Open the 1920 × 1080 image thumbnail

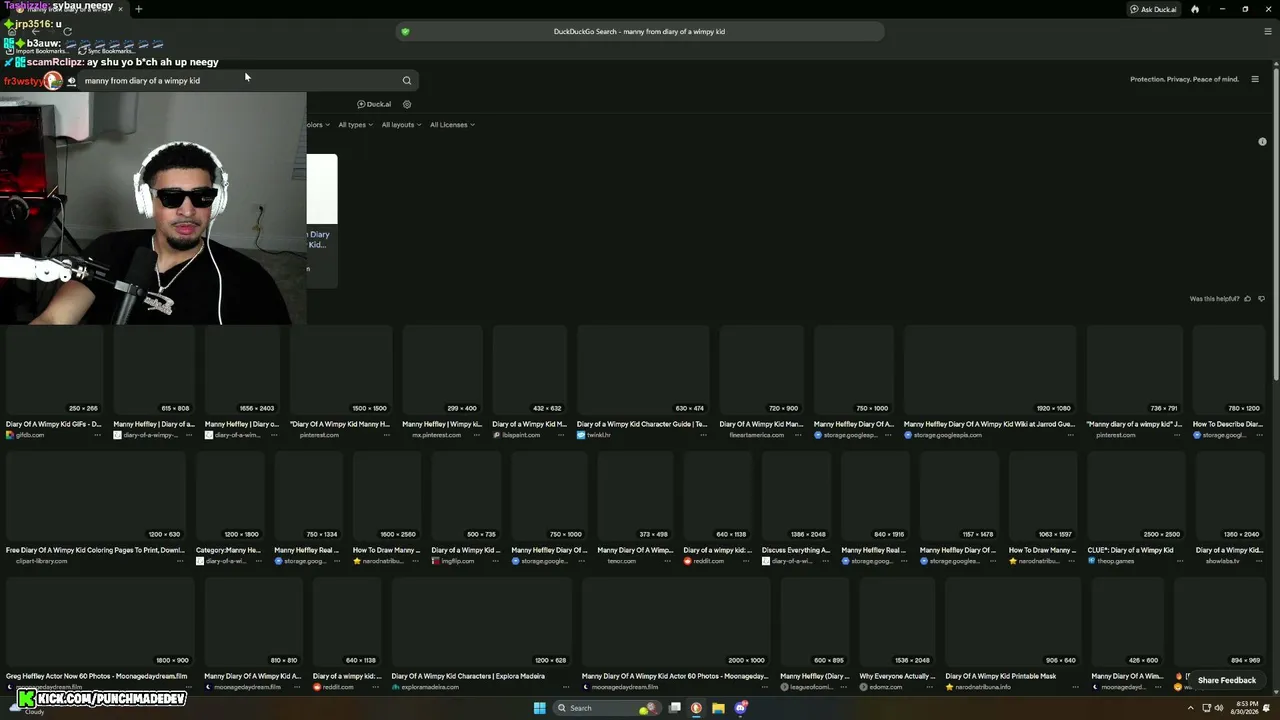(990, 370)
